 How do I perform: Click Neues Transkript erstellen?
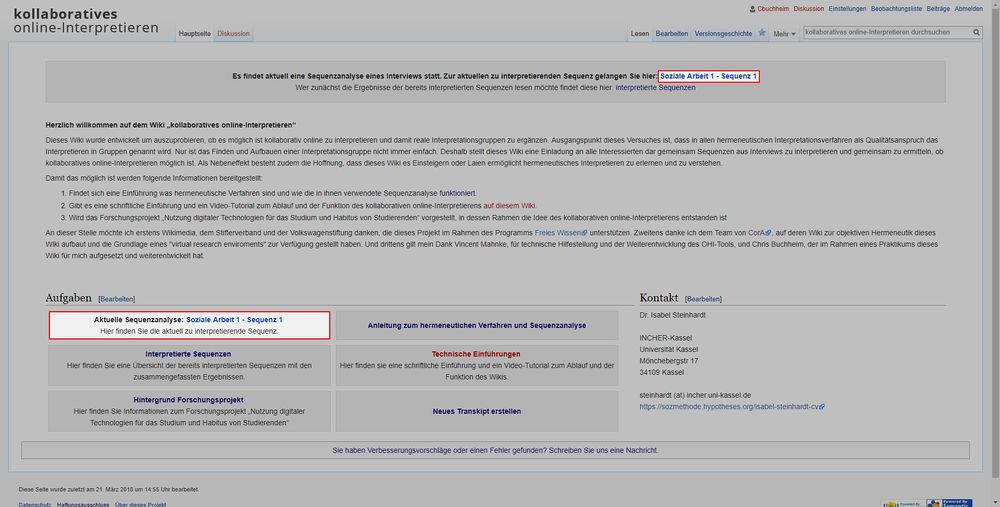[x=476, y=411]
